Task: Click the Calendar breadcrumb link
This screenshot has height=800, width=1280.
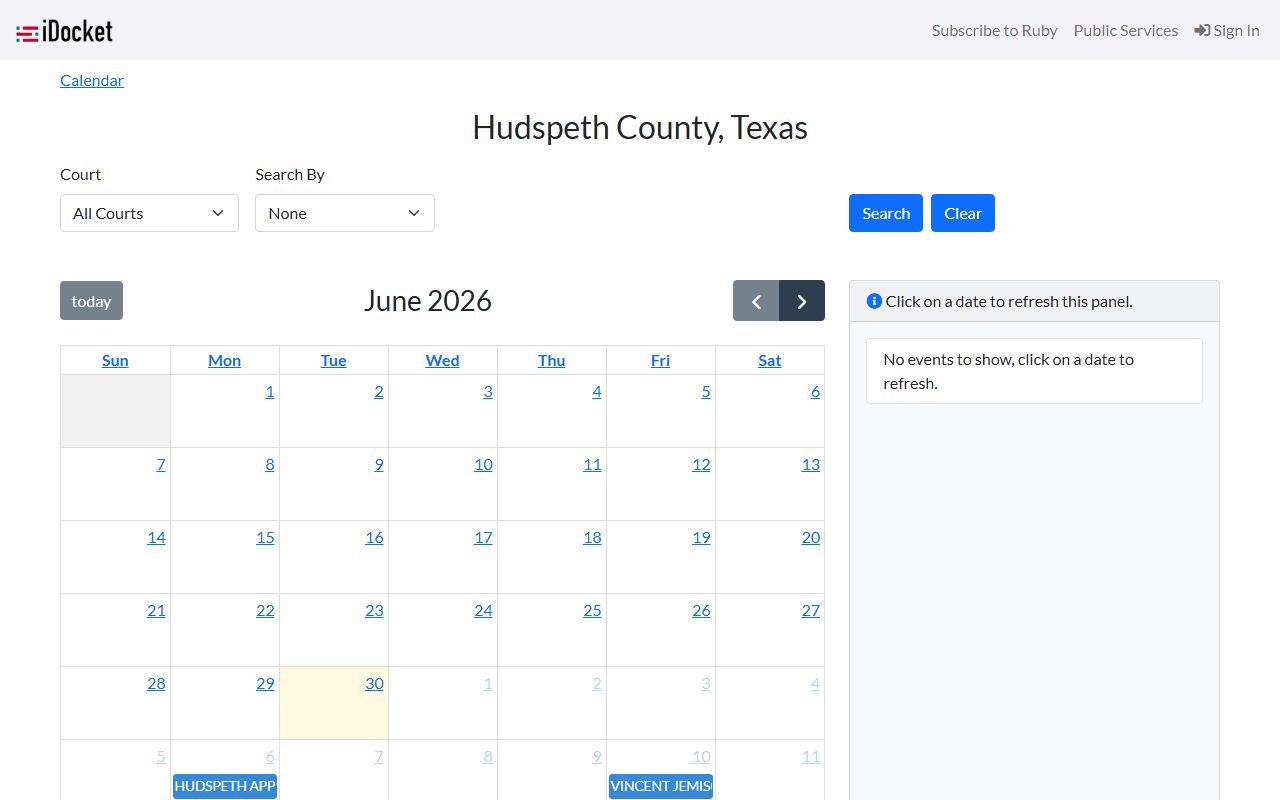Action: click(92, 80)
